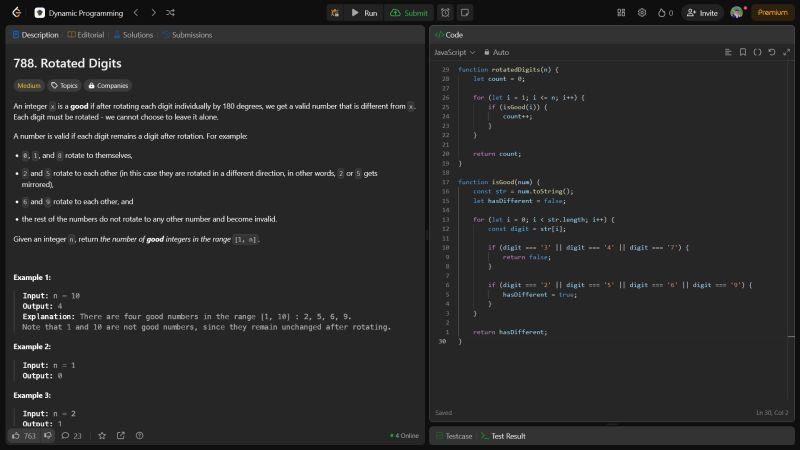Pick a random problem with shuffle icon
The width and height of the screenshot is (800, 450).
coord(170,13)
